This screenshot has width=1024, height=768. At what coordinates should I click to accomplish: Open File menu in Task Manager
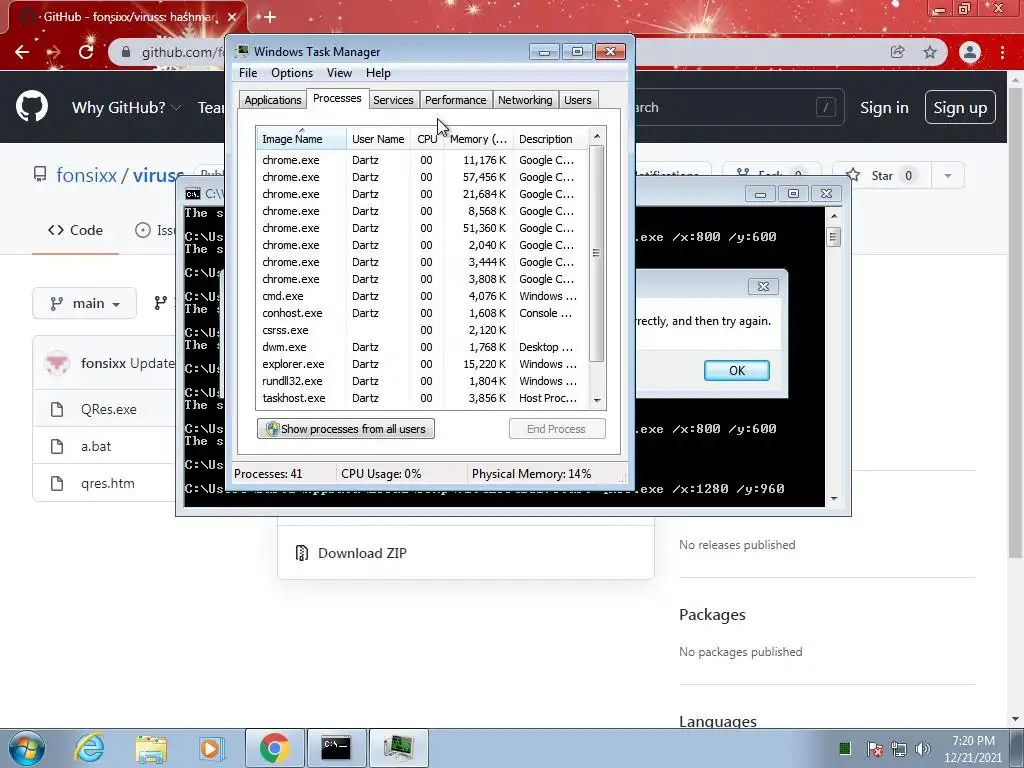pyautogui.click(x=248, y=72)
